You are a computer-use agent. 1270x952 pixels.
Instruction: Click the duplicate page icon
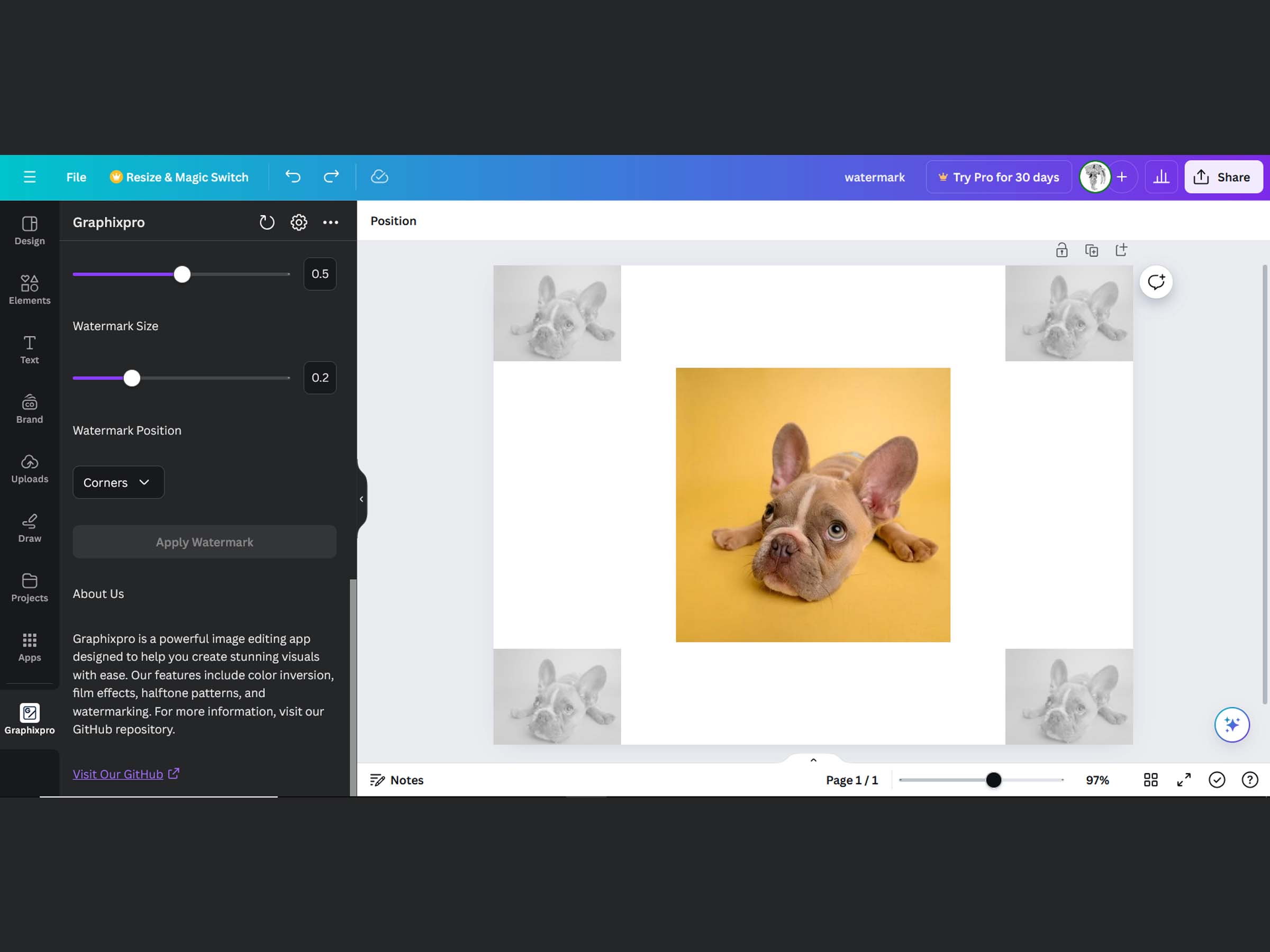coord(1092,250)
